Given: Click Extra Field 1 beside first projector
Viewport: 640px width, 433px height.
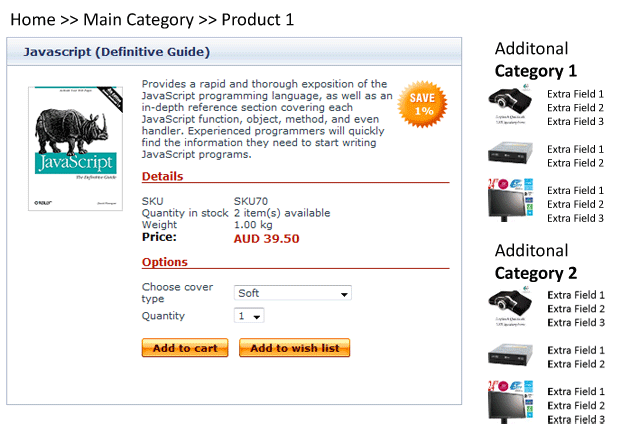Looking at the screenshot, I should click(x=575, y=94).
